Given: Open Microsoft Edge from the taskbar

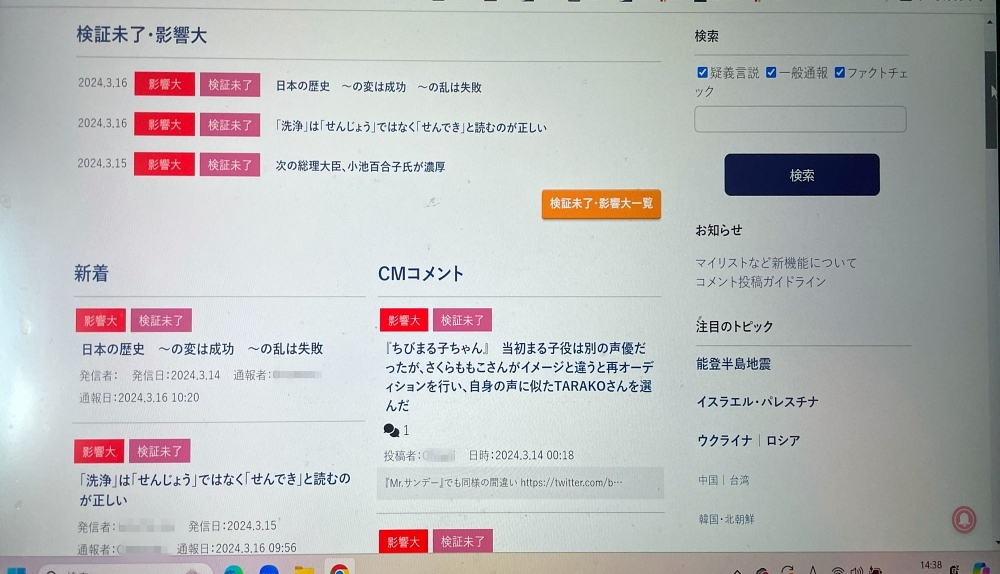Looking at the screenshot, I should [x=233, y=570].
